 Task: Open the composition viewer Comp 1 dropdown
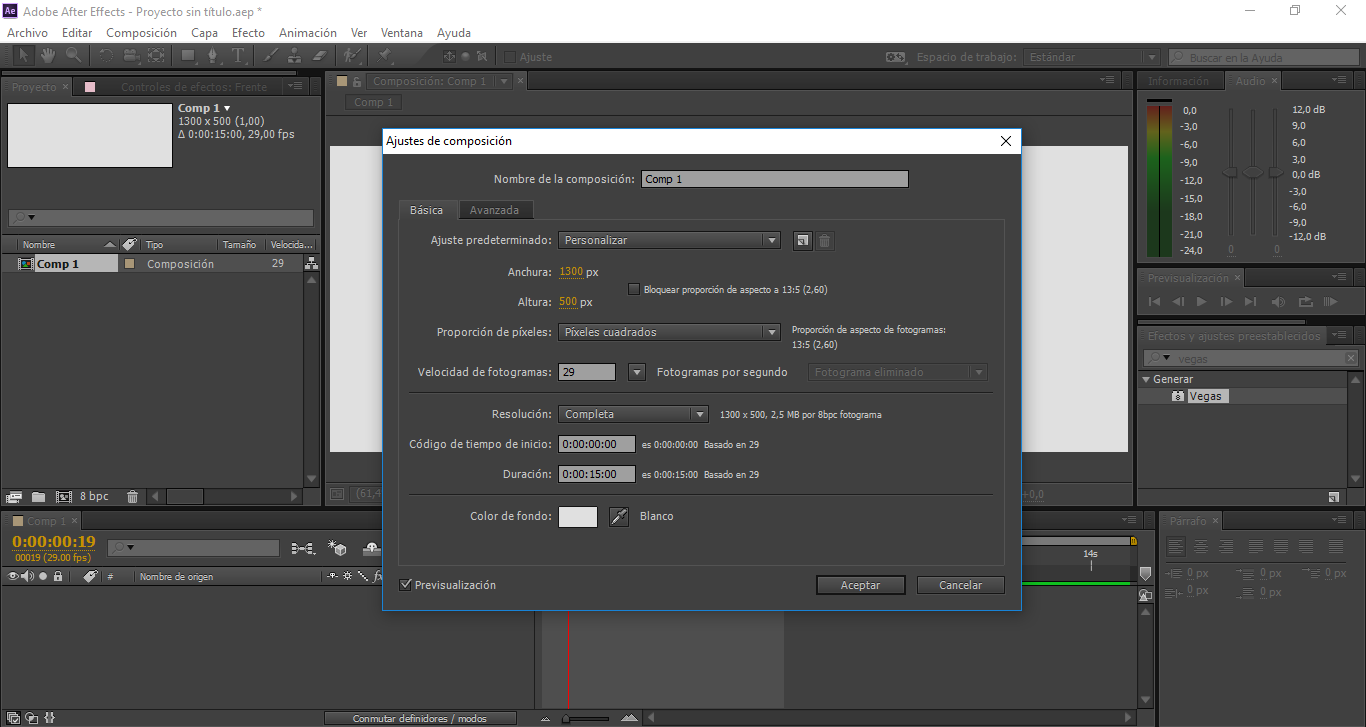(505, 81)
